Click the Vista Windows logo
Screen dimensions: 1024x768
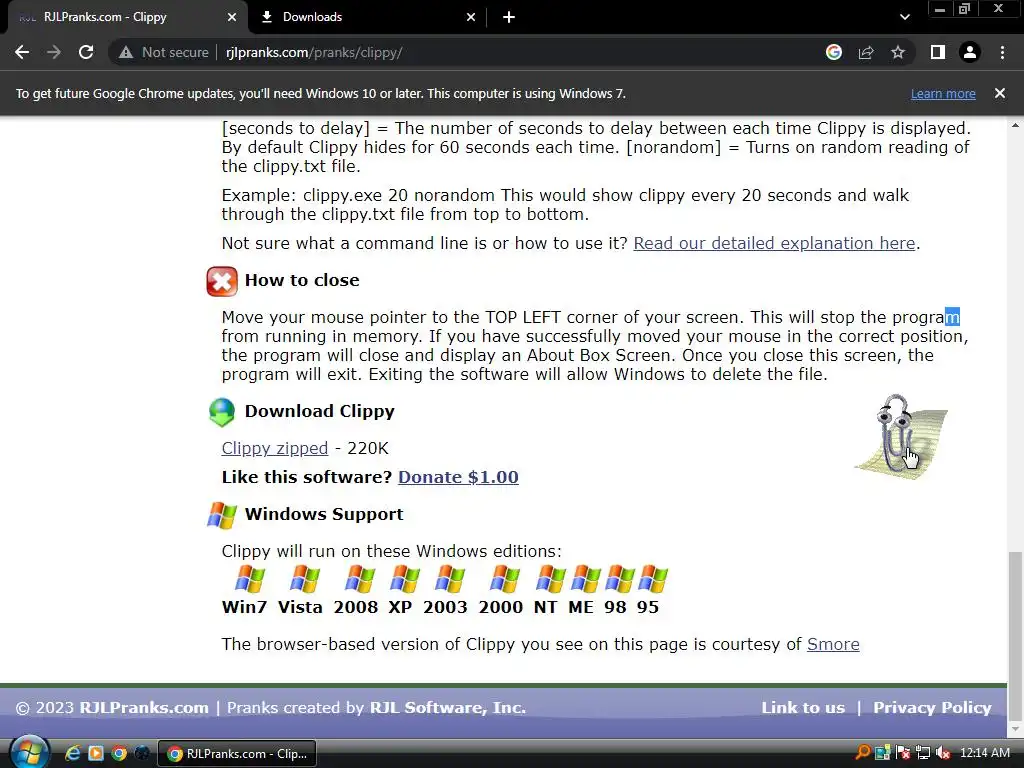tap(305, 579)
